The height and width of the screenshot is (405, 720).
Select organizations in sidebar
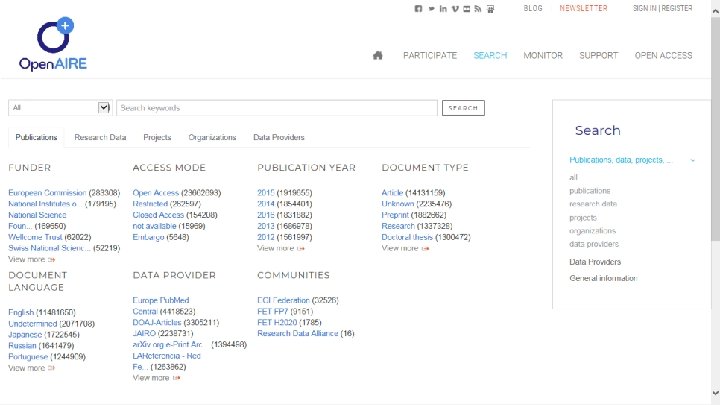click(592, 231)
